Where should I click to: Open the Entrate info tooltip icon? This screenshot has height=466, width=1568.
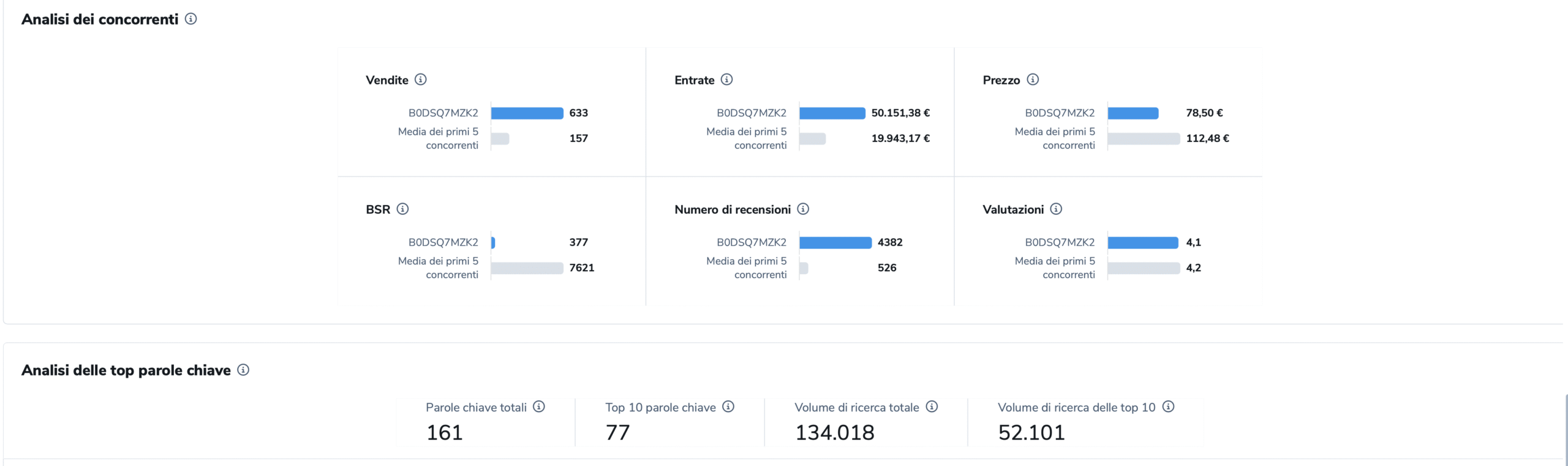(726, 80)
